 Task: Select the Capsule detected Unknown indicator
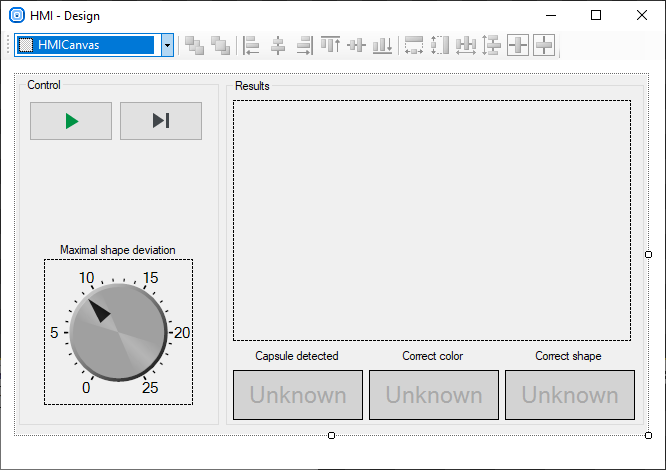coord(297,395)
